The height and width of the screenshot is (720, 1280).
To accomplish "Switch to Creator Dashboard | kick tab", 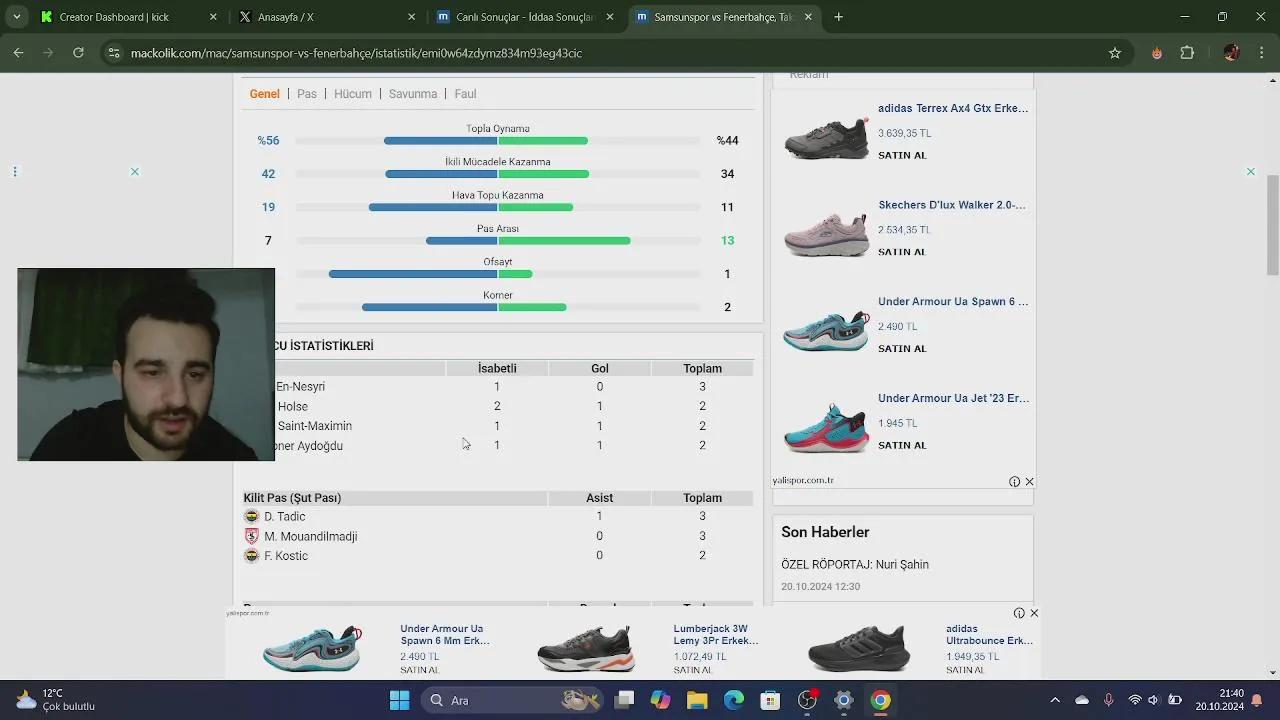I will pos(125,17).
